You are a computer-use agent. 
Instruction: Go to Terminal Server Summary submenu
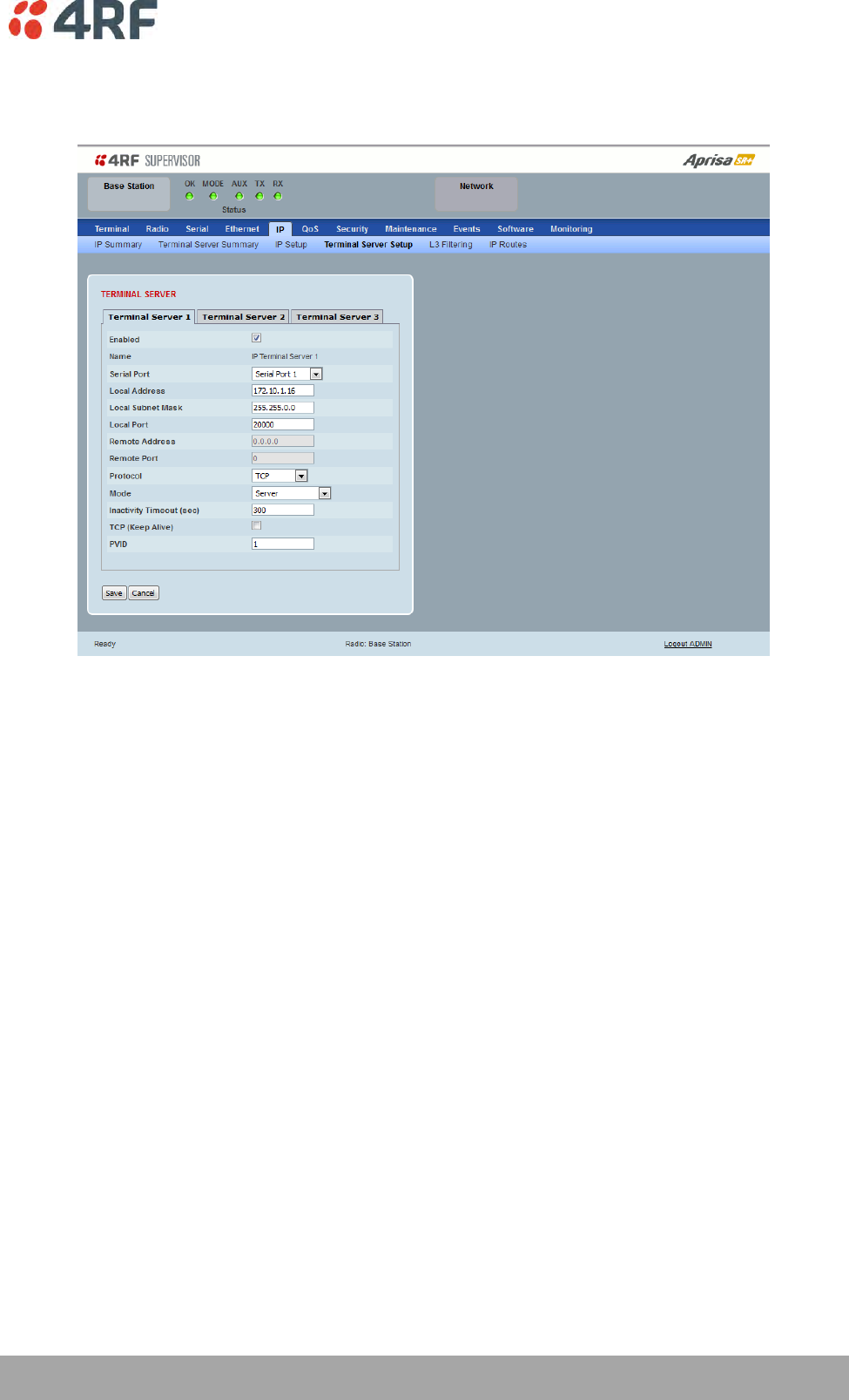(208, 245)
